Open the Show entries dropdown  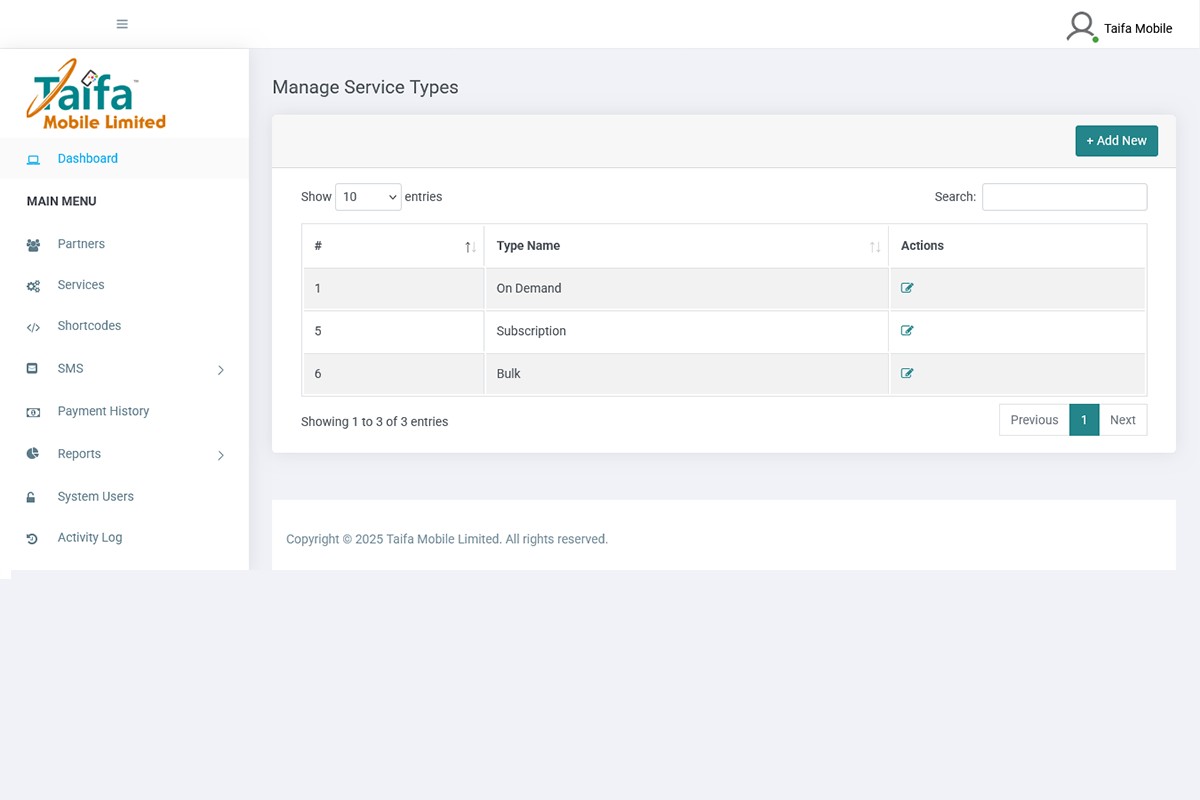tap(368, 197)
